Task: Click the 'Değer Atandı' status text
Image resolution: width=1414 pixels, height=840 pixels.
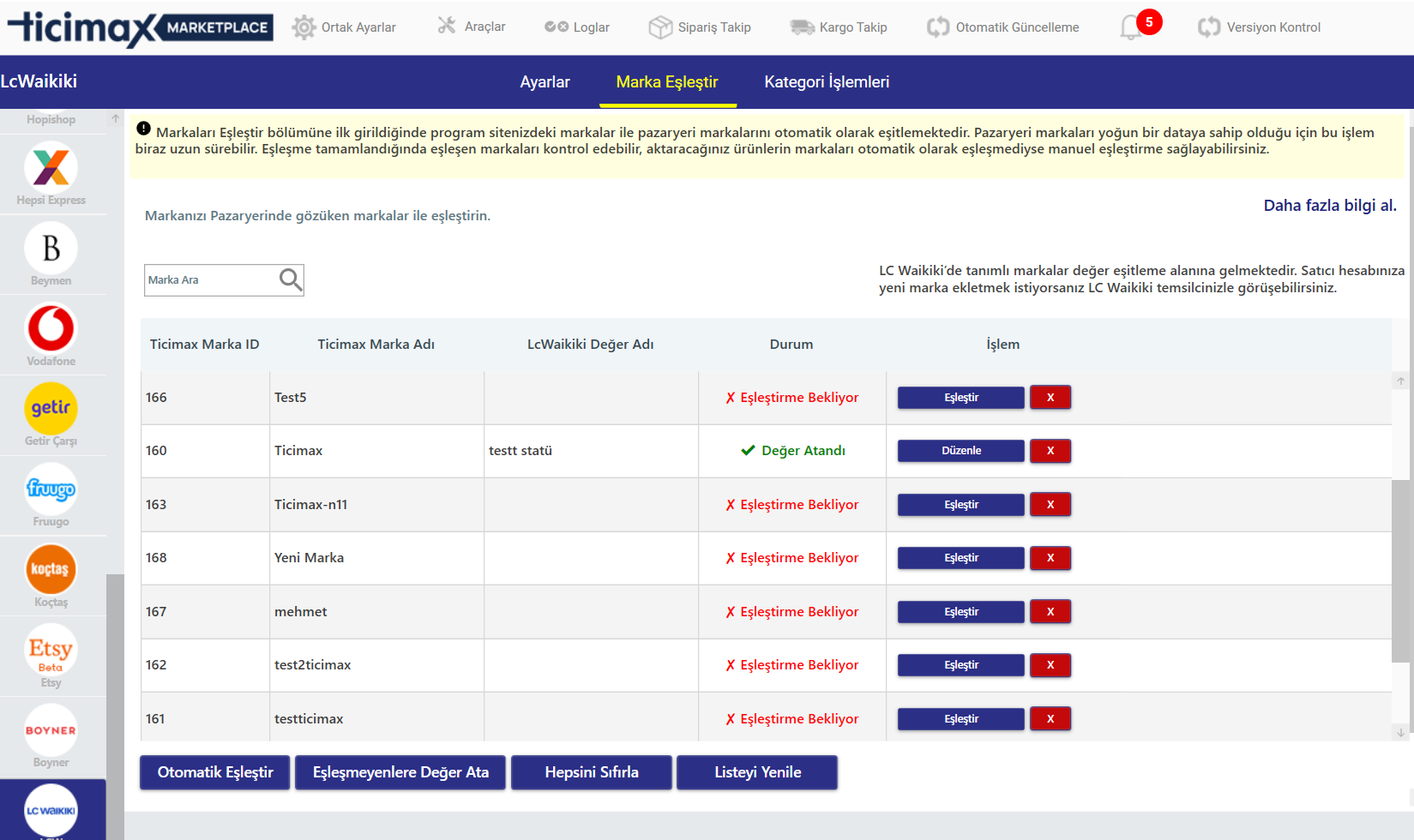Action: point(803,451)
